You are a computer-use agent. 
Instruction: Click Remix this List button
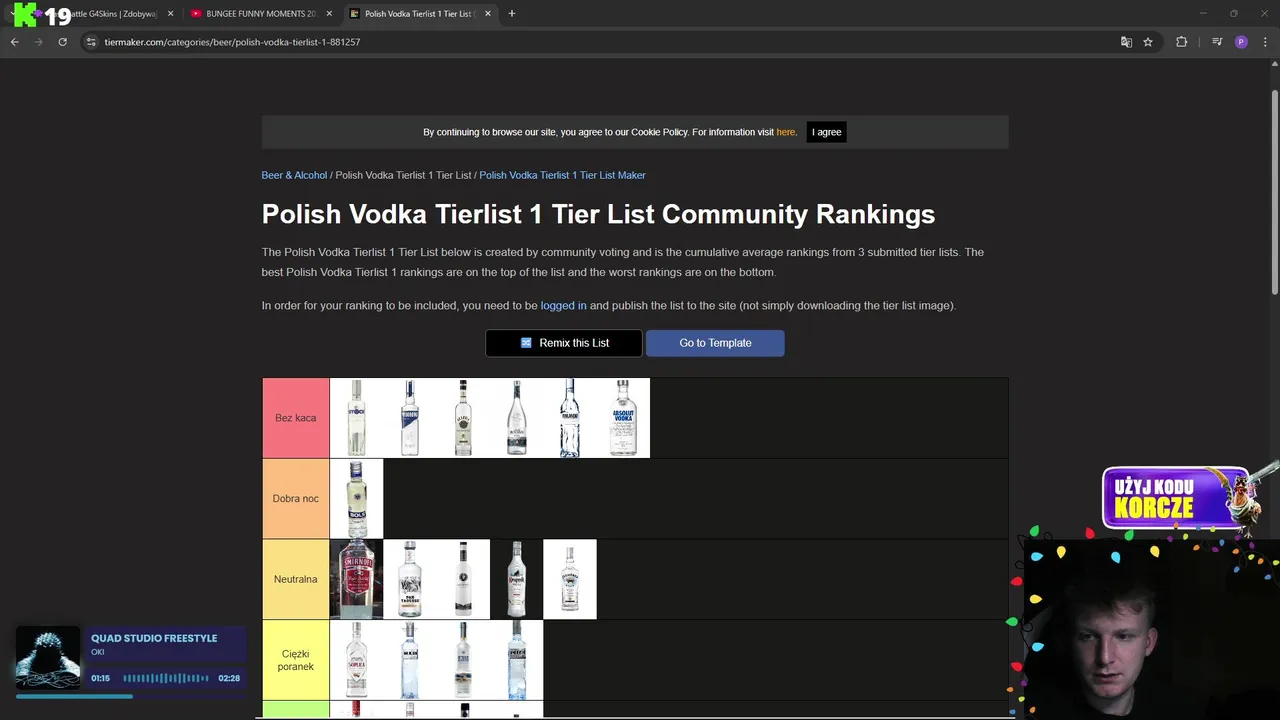point(564,343)
